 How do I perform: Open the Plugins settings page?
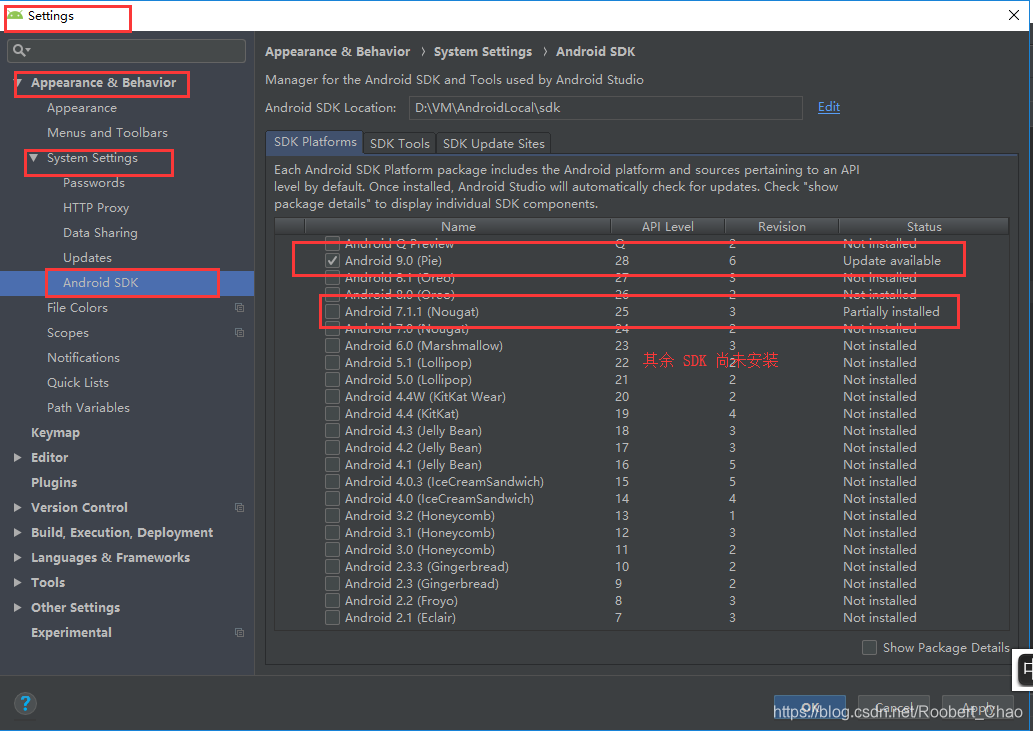click(x=54, y=483)
